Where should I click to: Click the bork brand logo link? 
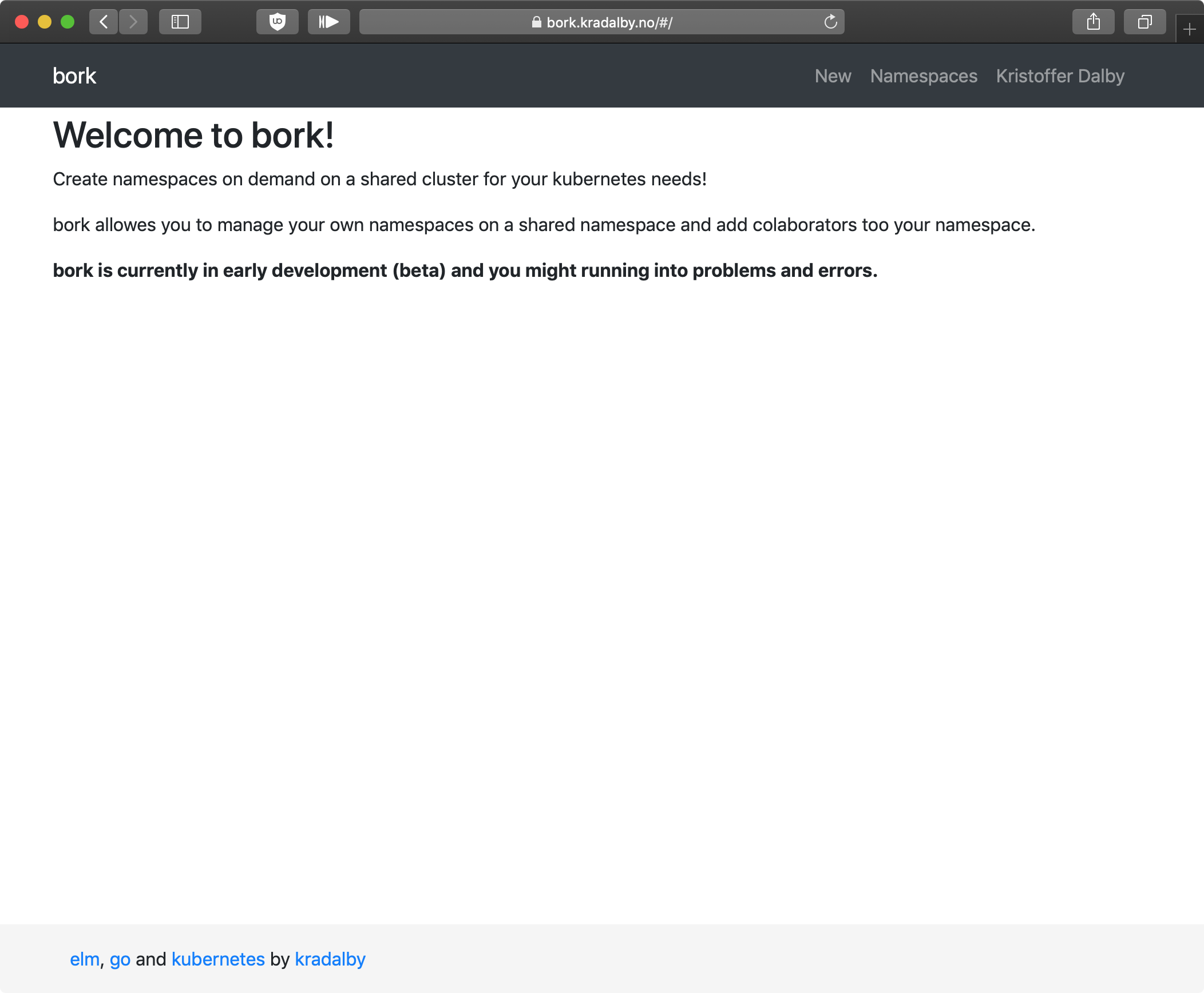point(74,76)
